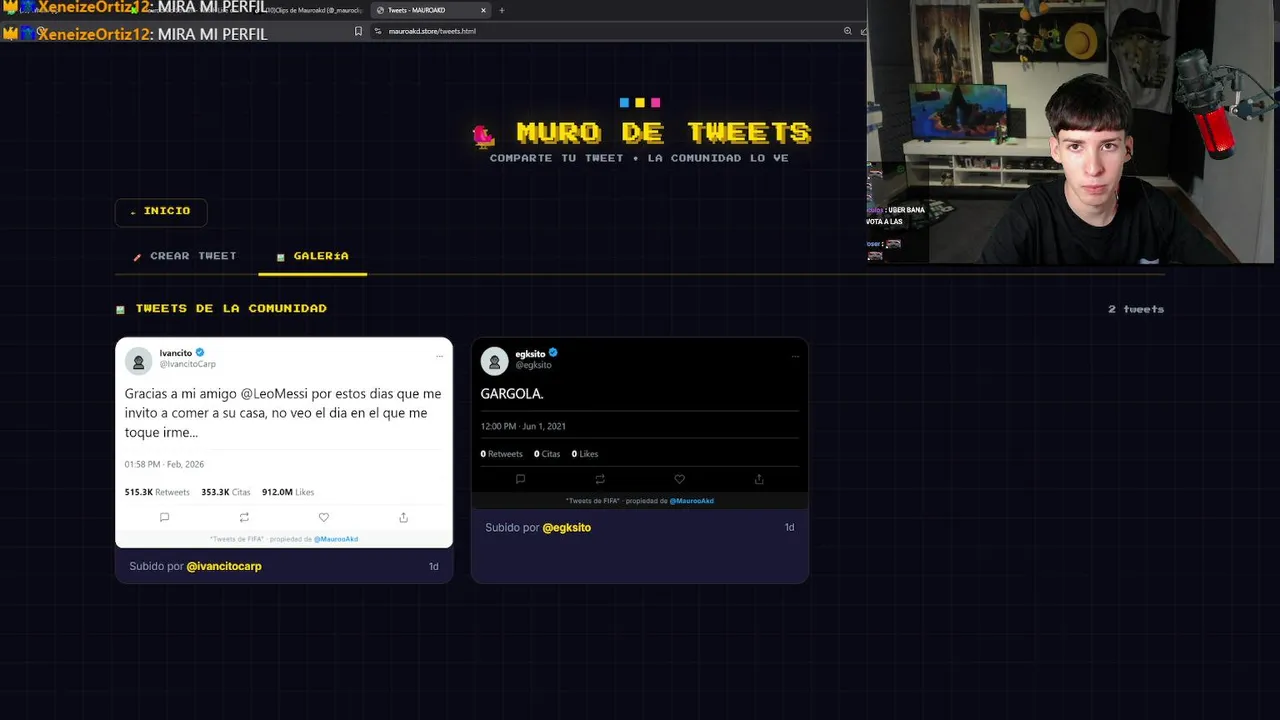Screen dimensions: 1280x720
Task: Click the webcam overlay video
Action: pos(1073,132)
